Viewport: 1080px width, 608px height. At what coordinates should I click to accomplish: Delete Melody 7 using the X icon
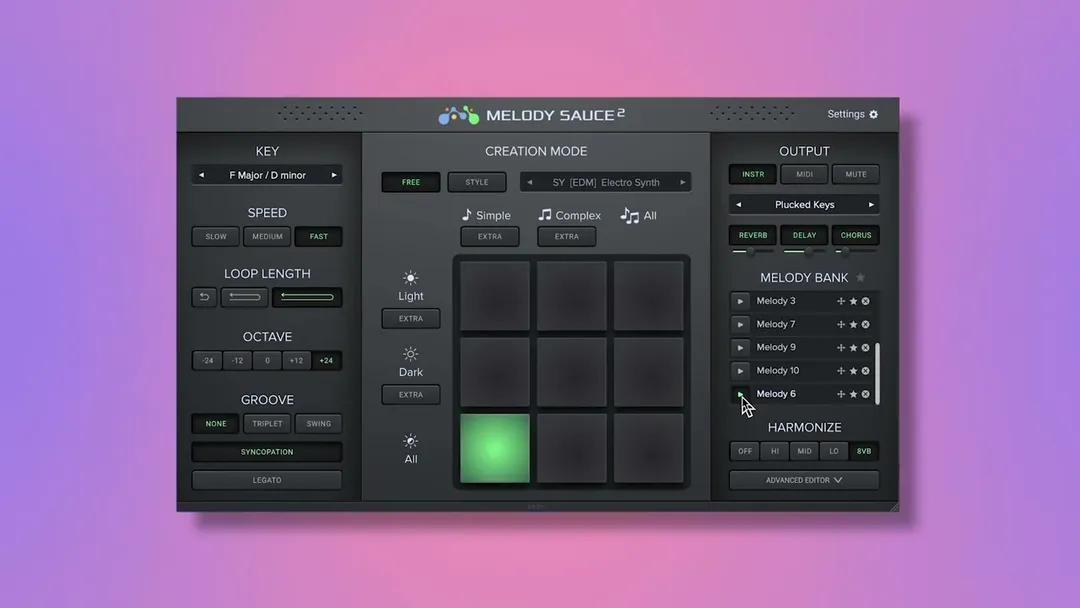pos(864,323)
